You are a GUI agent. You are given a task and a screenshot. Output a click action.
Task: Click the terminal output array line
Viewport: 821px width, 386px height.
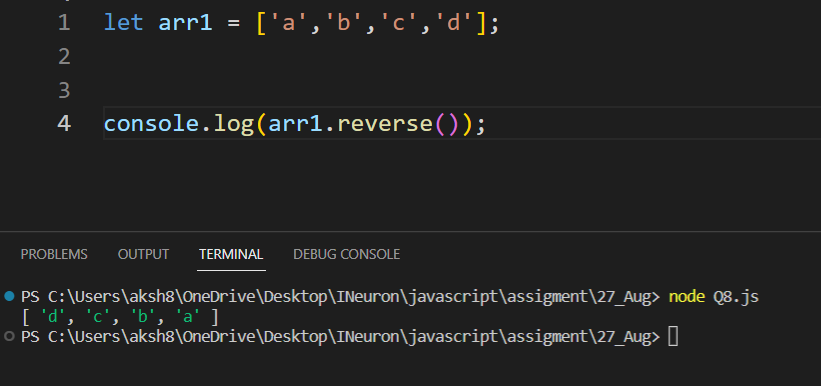[120, 317]
